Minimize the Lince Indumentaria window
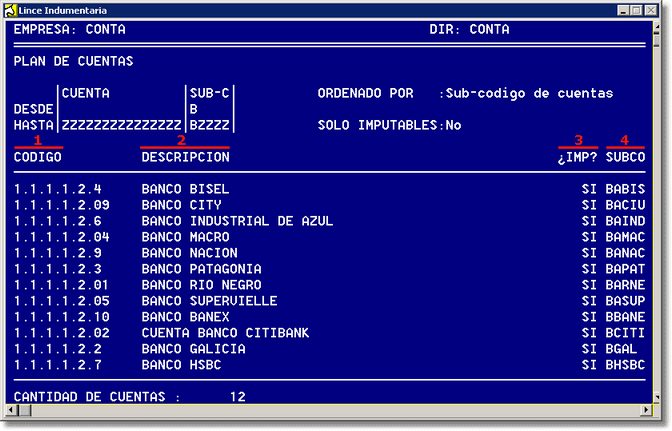This screenshot has height=431, width=672. [624, 10]
